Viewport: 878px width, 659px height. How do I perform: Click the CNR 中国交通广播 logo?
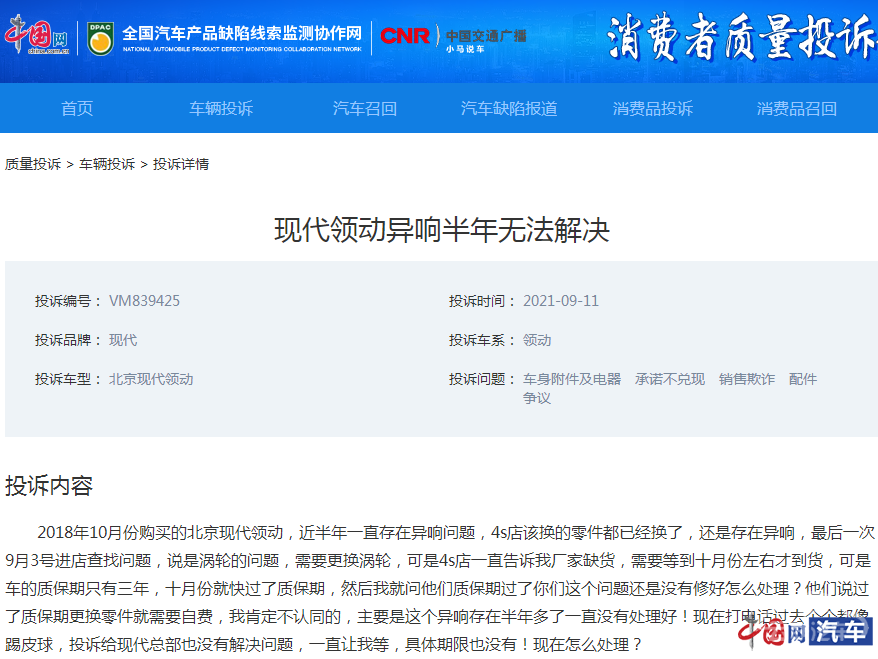click(453, 38)
